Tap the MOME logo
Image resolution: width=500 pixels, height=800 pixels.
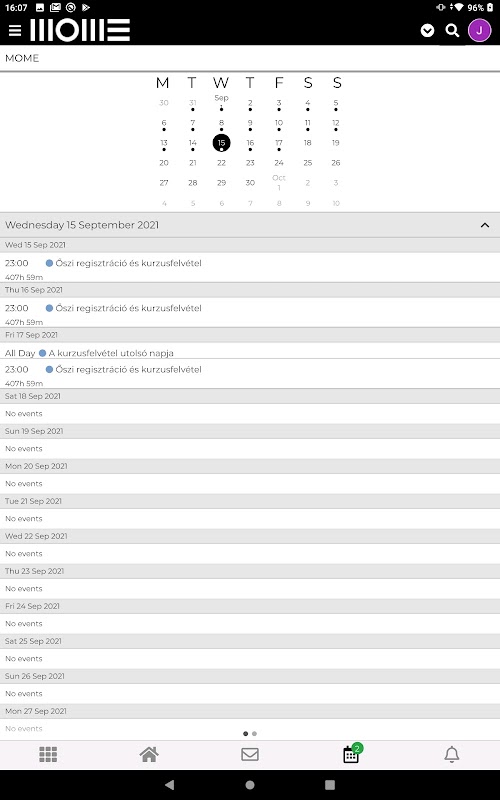tap(80, 30)
